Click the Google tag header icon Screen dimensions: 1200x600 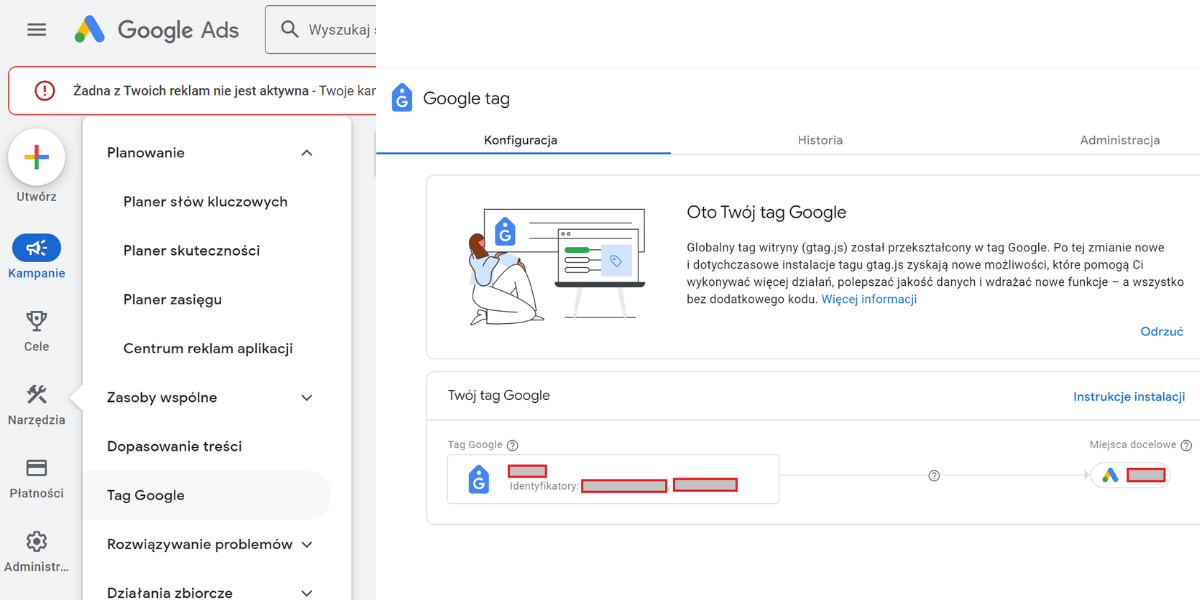pyautogui.click(x=402, y=98)
